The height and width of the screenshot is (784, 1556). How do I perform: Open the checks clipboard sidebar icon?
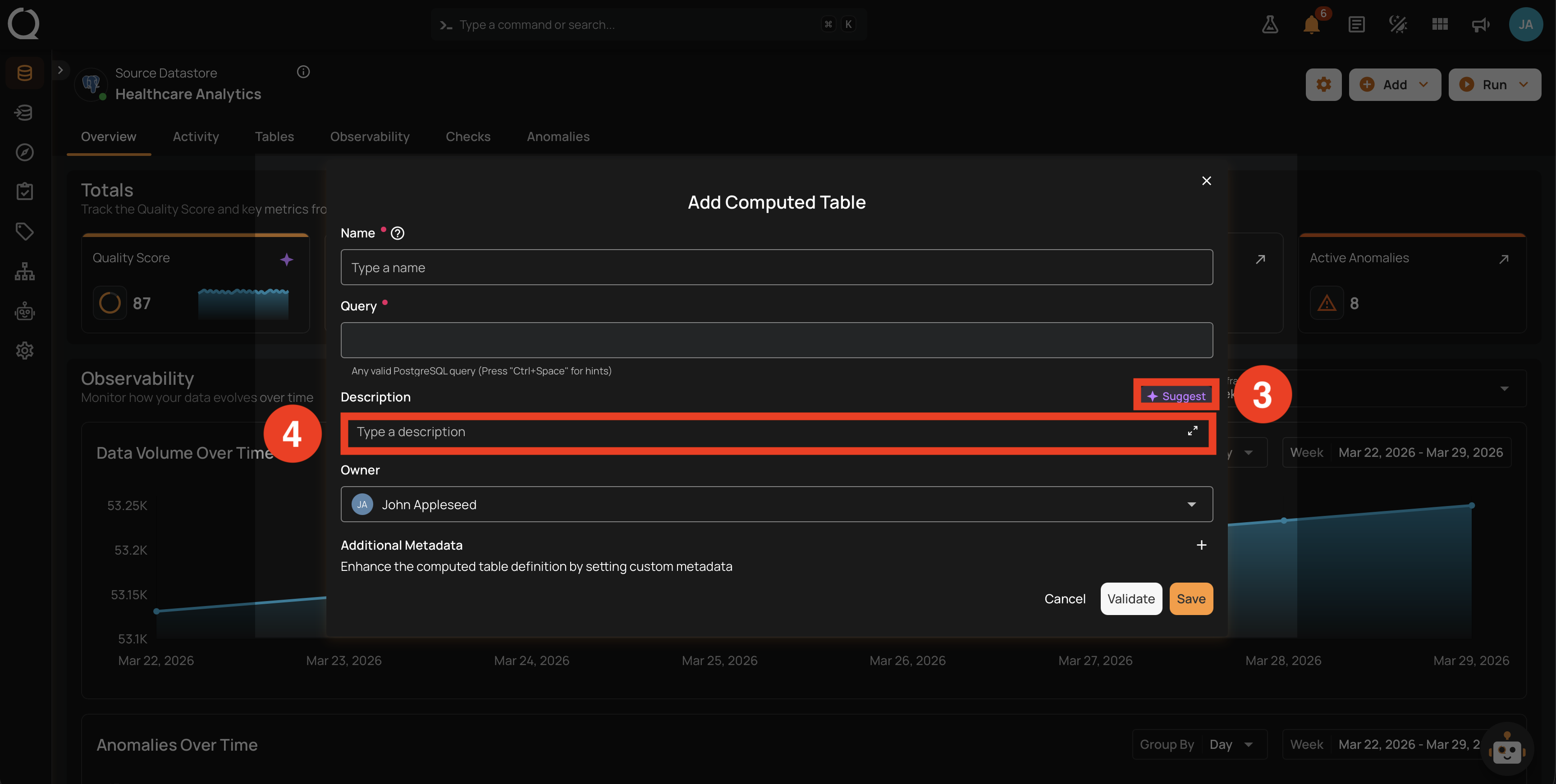[25, 191]
